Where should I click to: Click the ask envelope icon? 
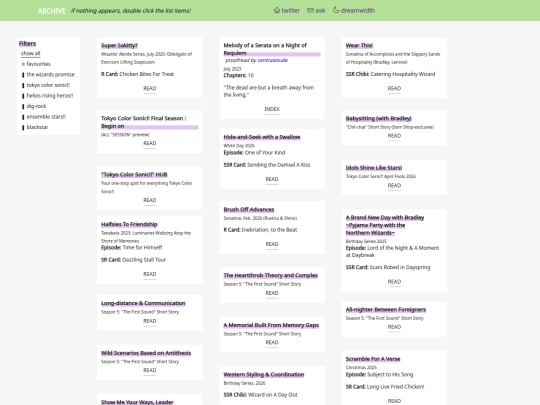point(310,11)
